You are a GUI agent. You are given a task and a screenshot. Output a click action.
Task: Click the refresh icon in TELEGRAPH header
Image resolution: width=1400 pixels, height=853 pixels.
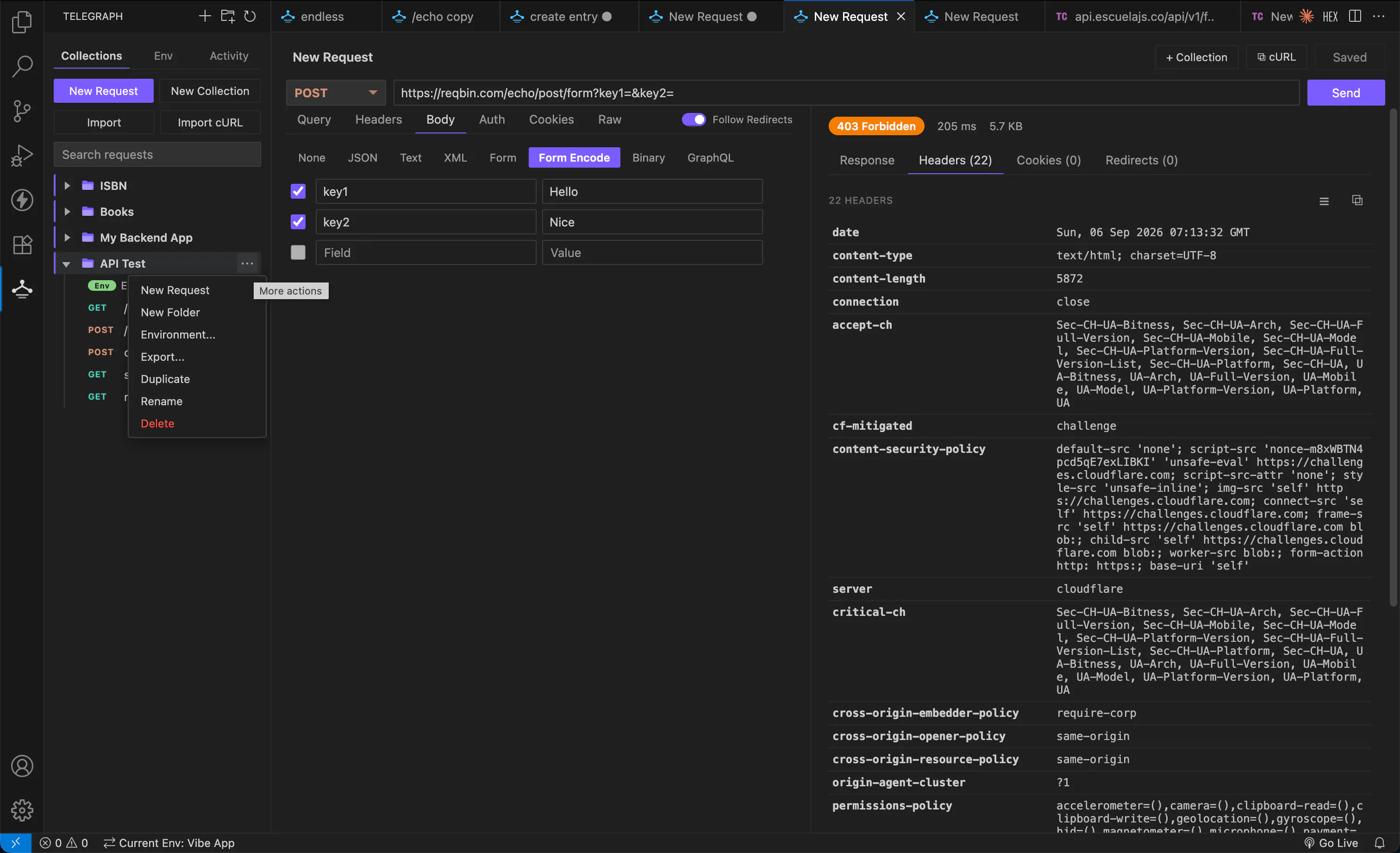coord(250,16)
